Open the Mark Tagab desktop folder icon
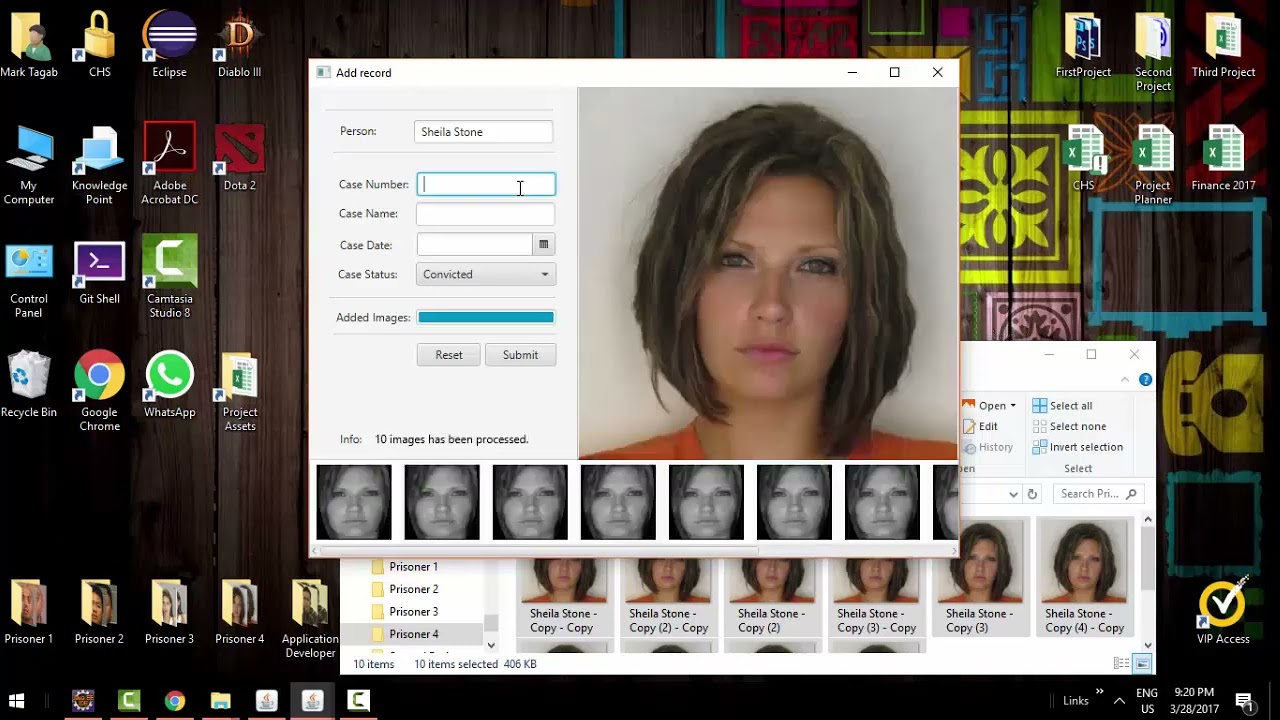This screenshot has height=720, width=1280. pos(29,45)
